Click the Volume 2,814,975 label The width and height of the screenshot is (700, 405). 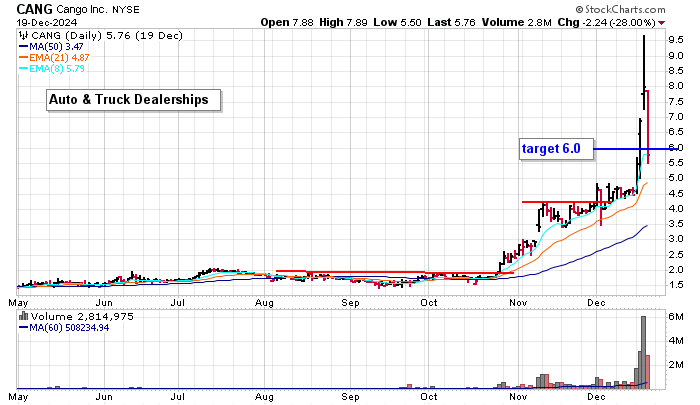pos(82,317)
